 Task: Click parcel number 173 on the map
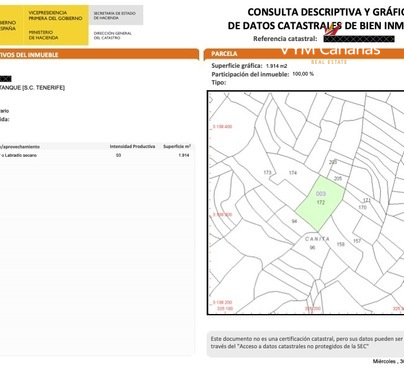(267, 173)
